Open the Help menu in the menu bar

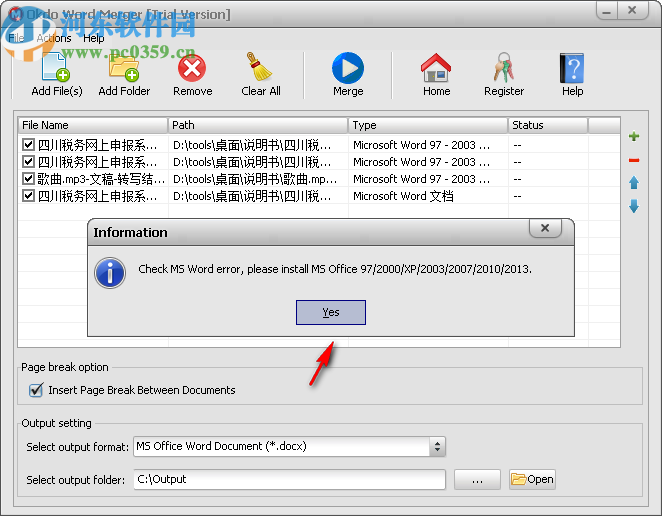click(93, 38)
